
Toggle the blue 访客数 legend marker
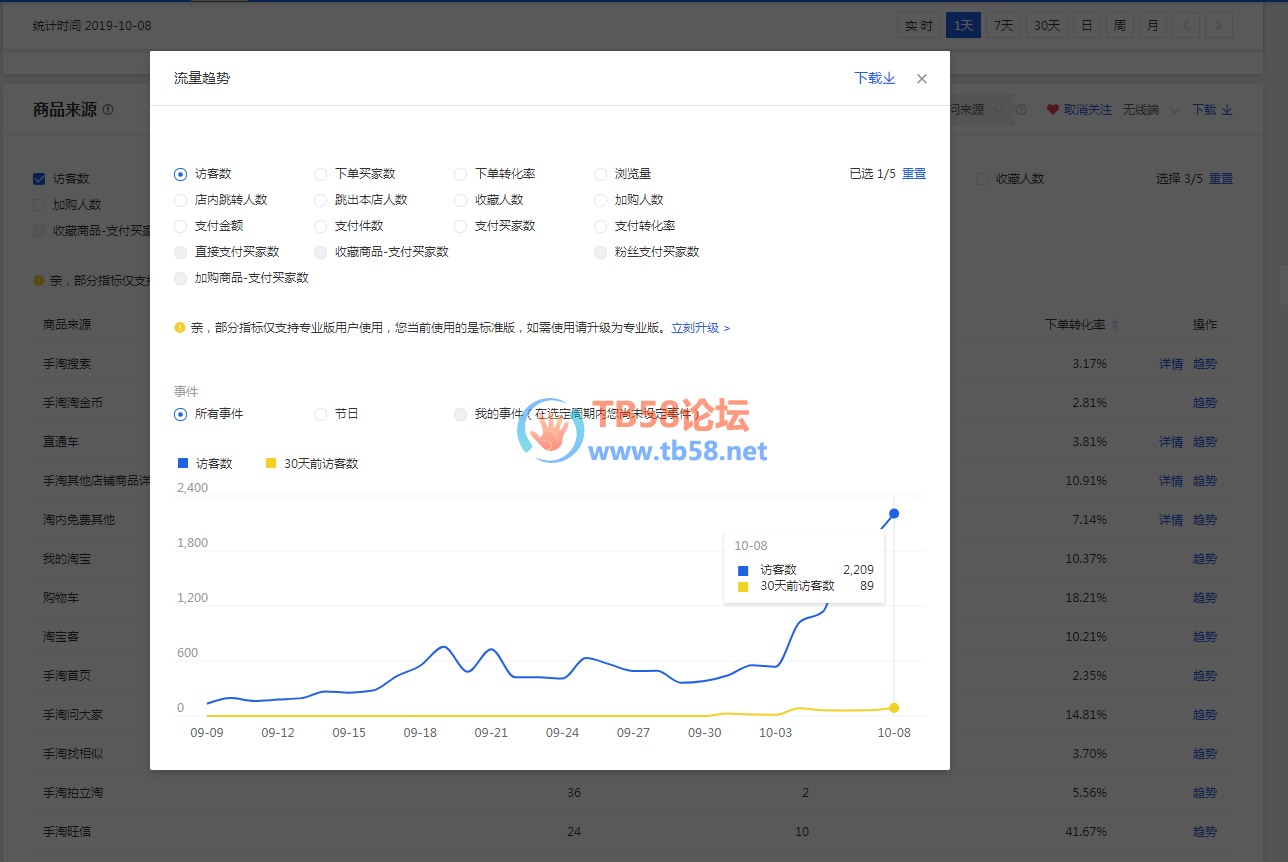tap(182, 463)
